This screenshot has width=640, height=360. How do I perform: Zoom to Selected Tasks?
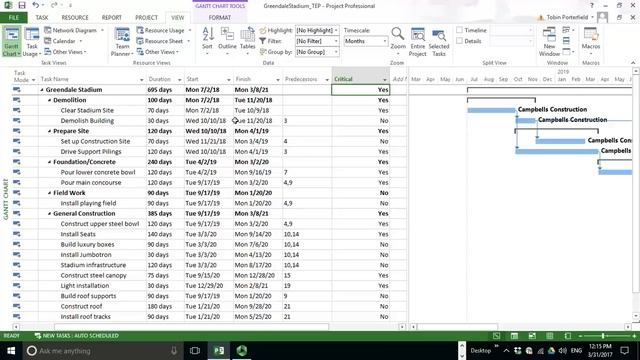[x=439, y=42]
